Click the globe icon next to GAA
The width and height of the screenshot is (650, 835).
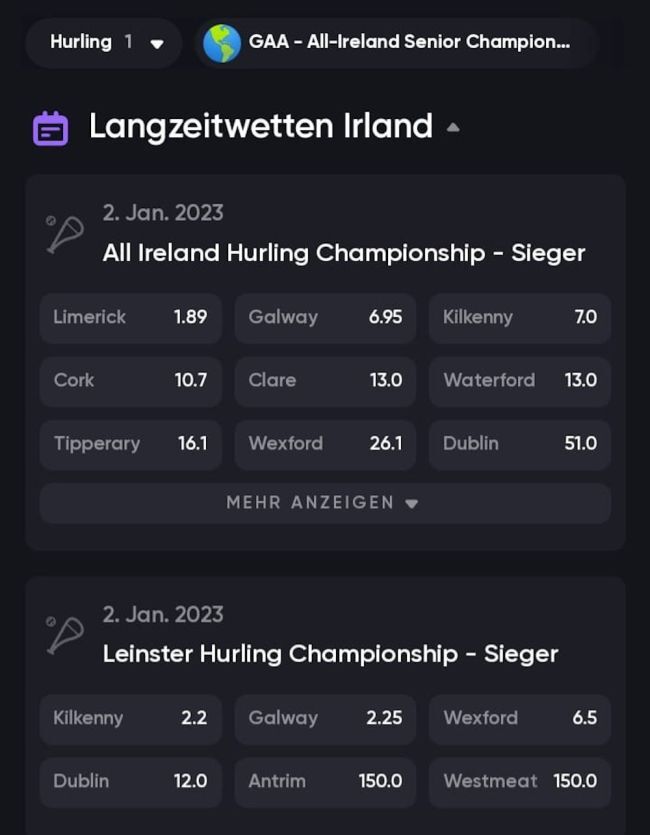222,43
